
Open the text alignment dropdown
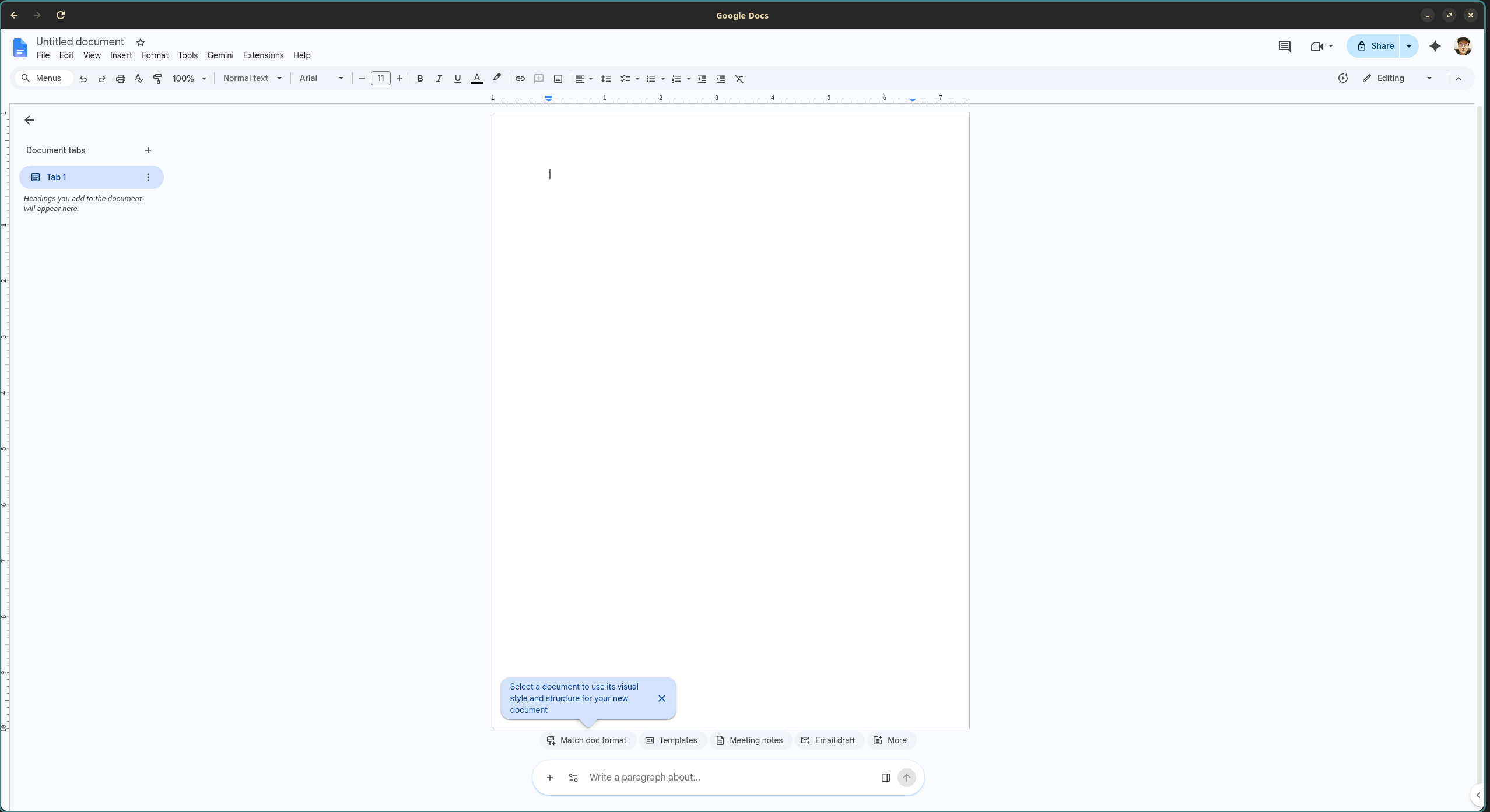point(584,79)
